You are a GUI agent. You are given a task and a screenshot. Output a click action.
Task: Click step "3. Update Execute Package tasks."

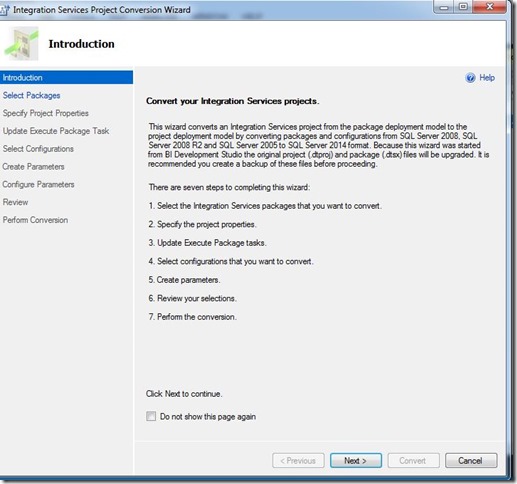point(207,243)
